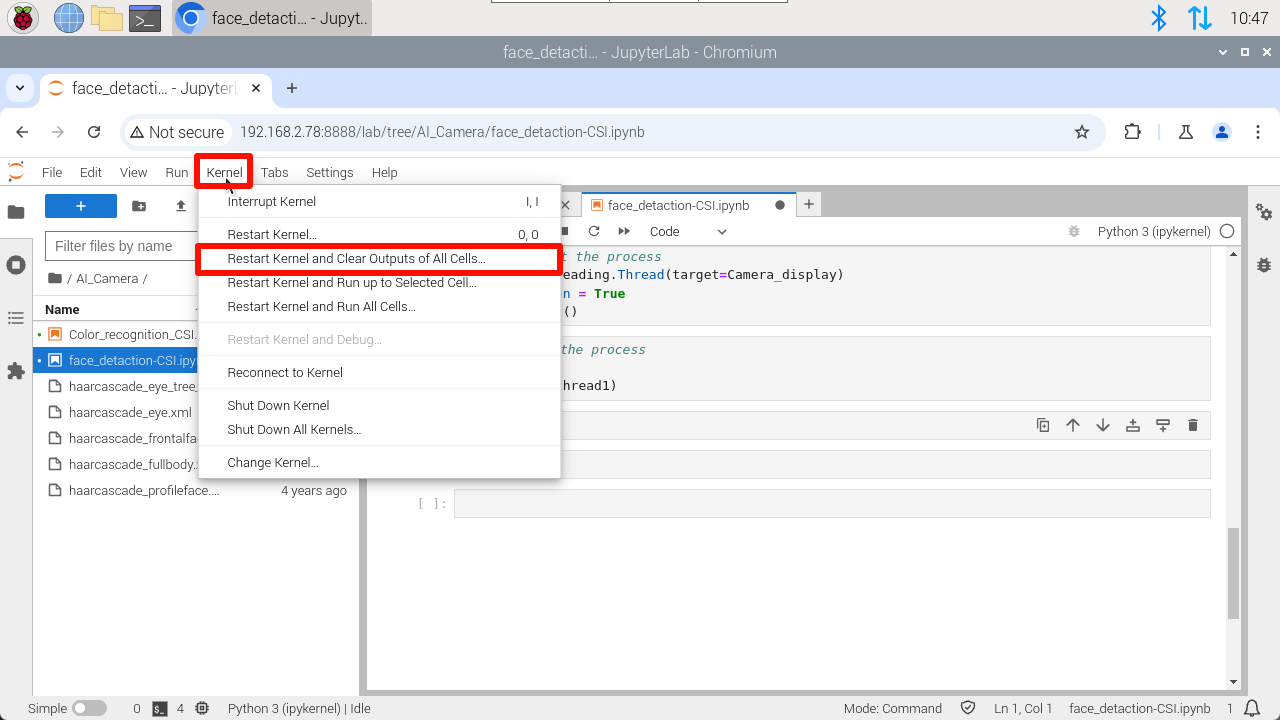Image resolution: width=1280 pixels, height=720 pixels.
Task: Click Shut Down All Kernels
Action: click(378, 430)
